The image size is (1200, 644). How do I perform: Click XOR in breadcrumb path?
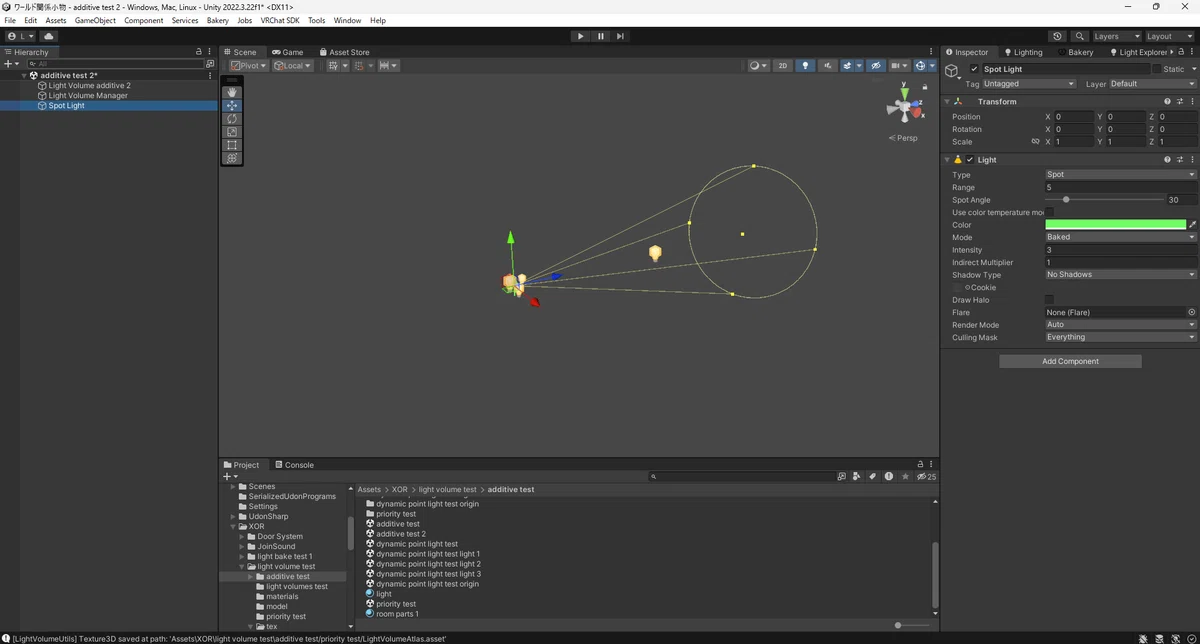(x=399, y=490)
